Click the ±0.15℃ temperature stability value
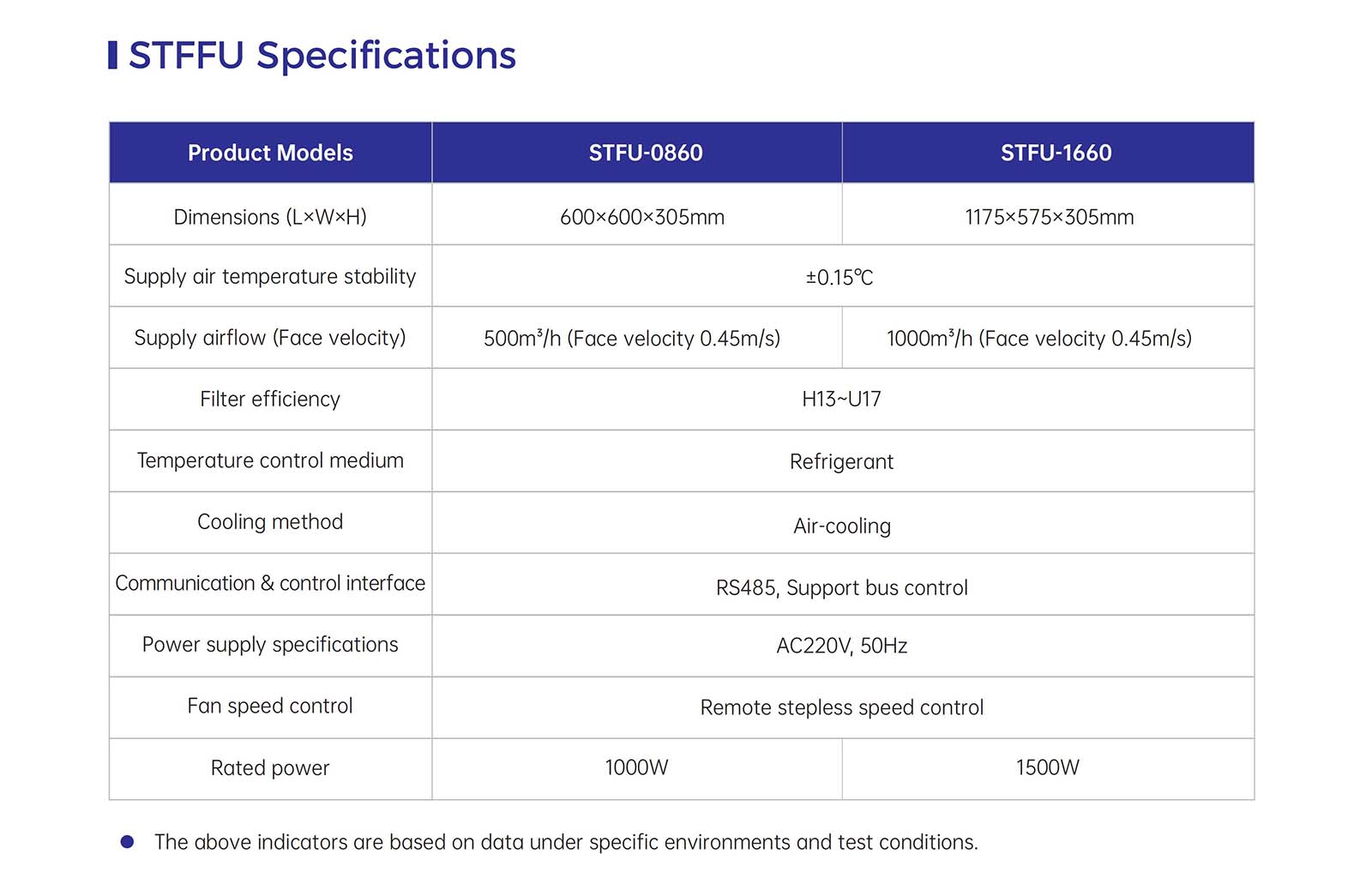The image size is (1372, 878). pyautogui.click(x=839, y=277)
